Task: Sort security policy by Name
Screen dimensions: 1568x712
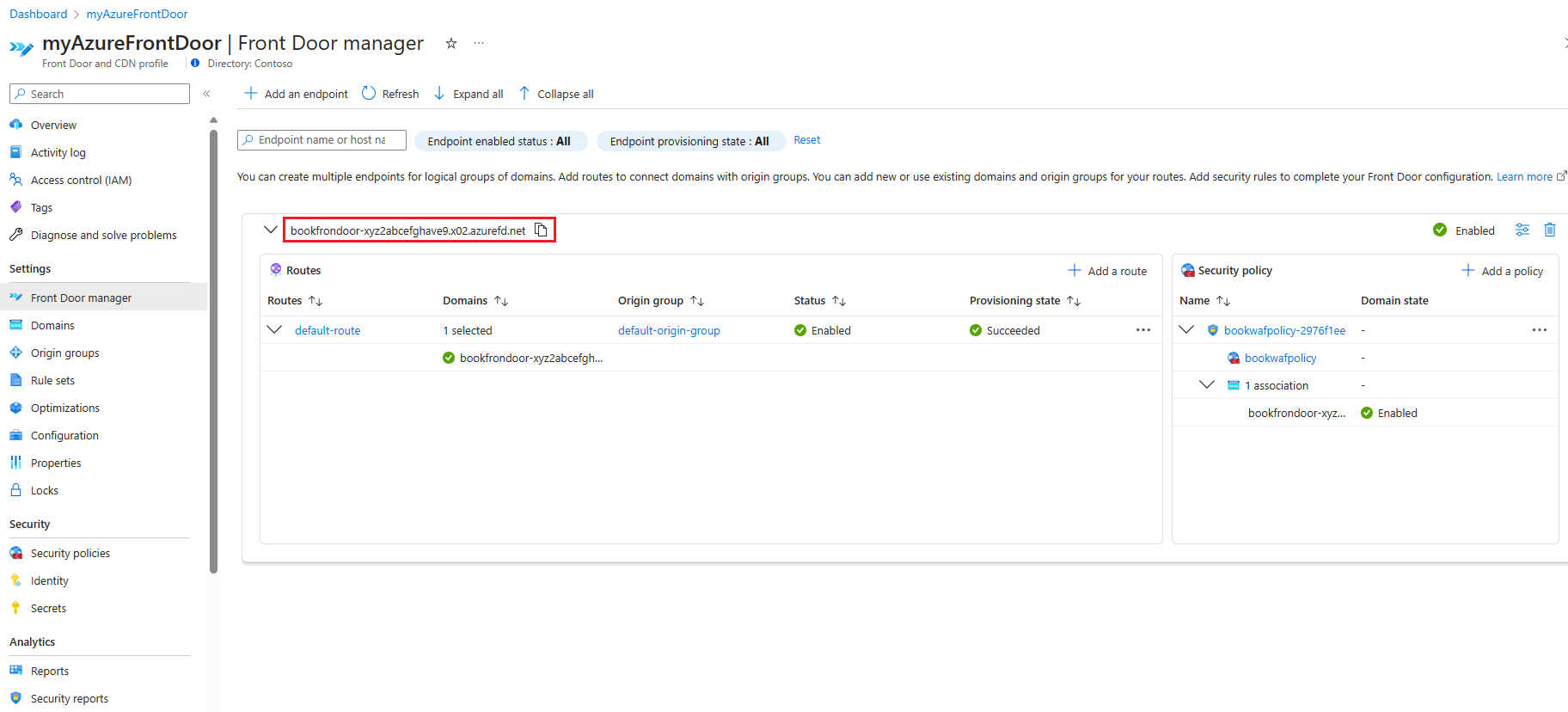Action: coord(1223,301)
